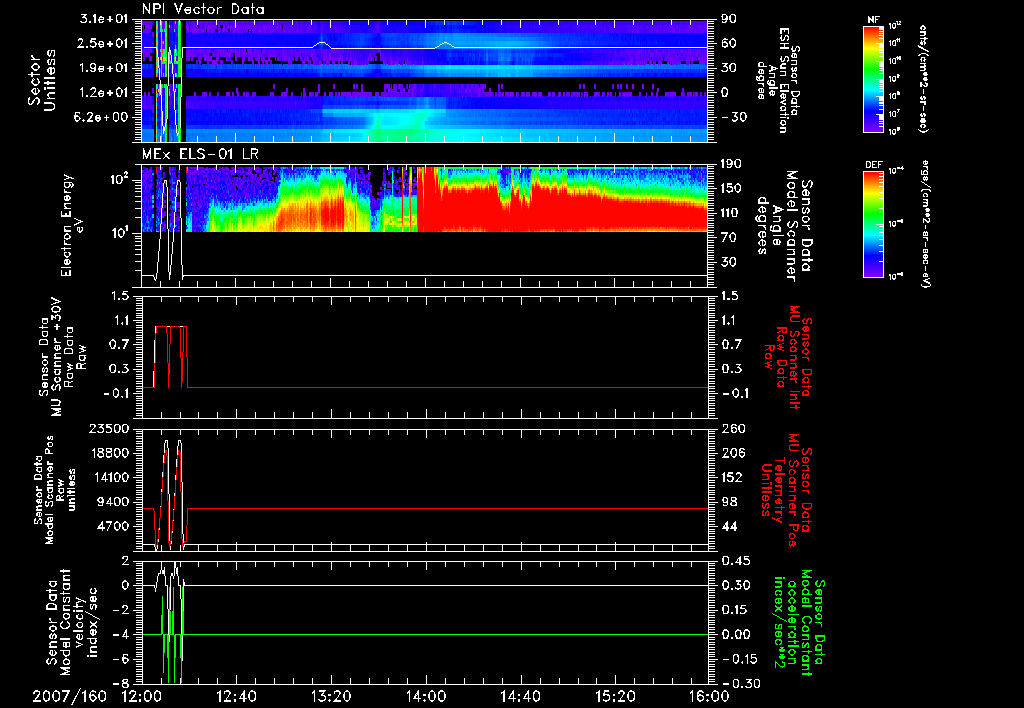The height and width of the screenshot is (708, 1024).
Task: Click the red 'MU Scanner Pos Telemetry' axis title
Action: click(787, 490)
